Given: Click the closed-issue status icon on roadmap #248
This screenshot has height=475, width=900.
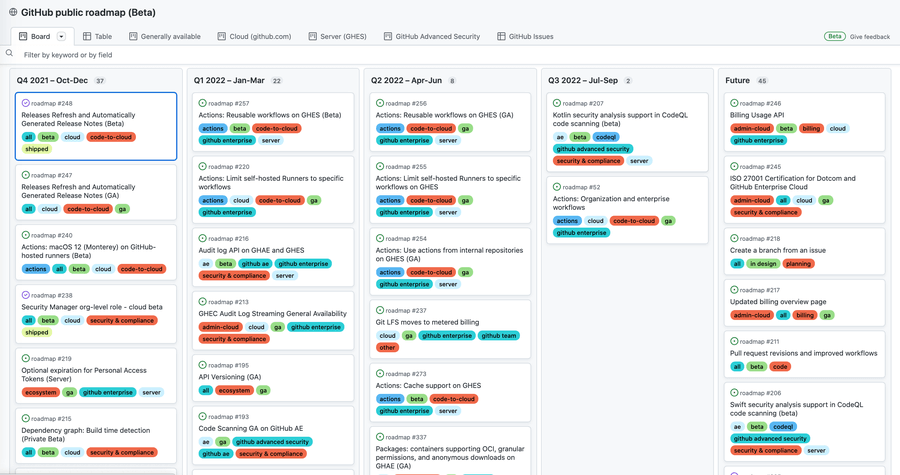Looking at the screenshot, I should (x=25, y=103).
